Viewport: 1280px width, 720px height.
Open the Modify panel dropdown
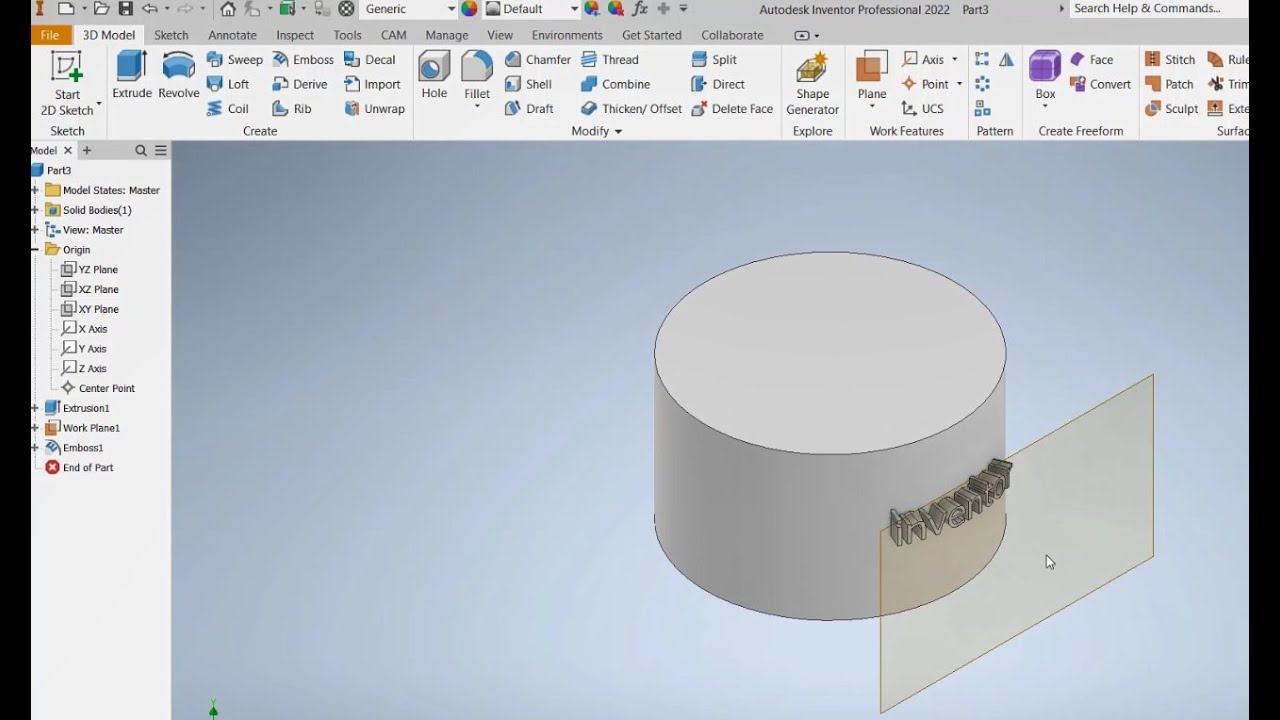[597, 131]
